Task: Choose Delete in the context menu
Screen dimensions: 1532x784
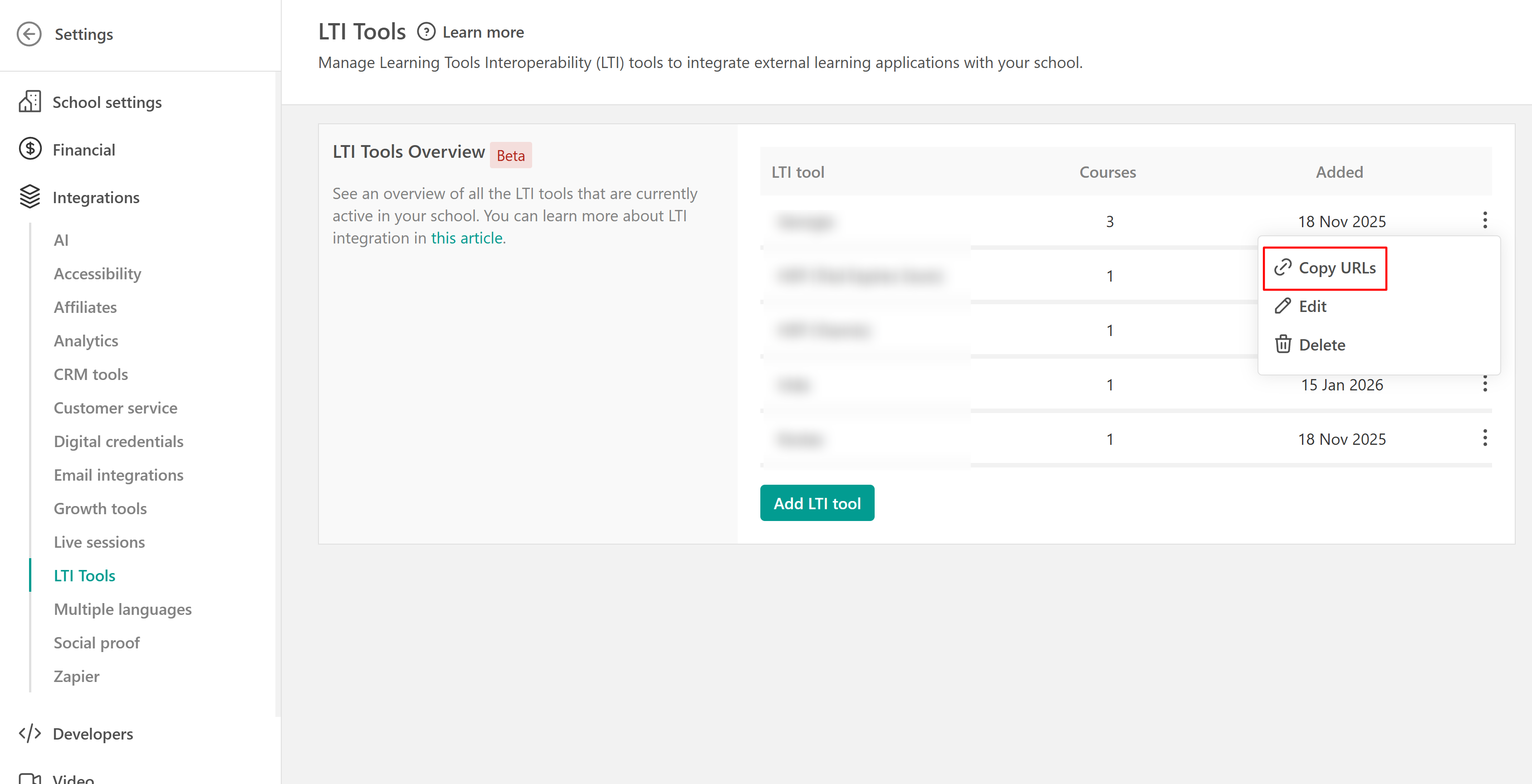Action: click(1321, 345)
